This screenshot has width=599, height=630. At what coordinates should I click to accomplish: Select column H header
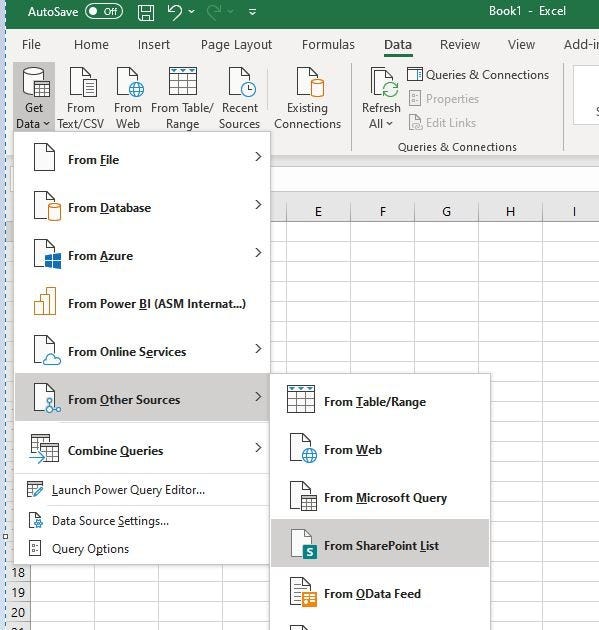click(510, 211)
